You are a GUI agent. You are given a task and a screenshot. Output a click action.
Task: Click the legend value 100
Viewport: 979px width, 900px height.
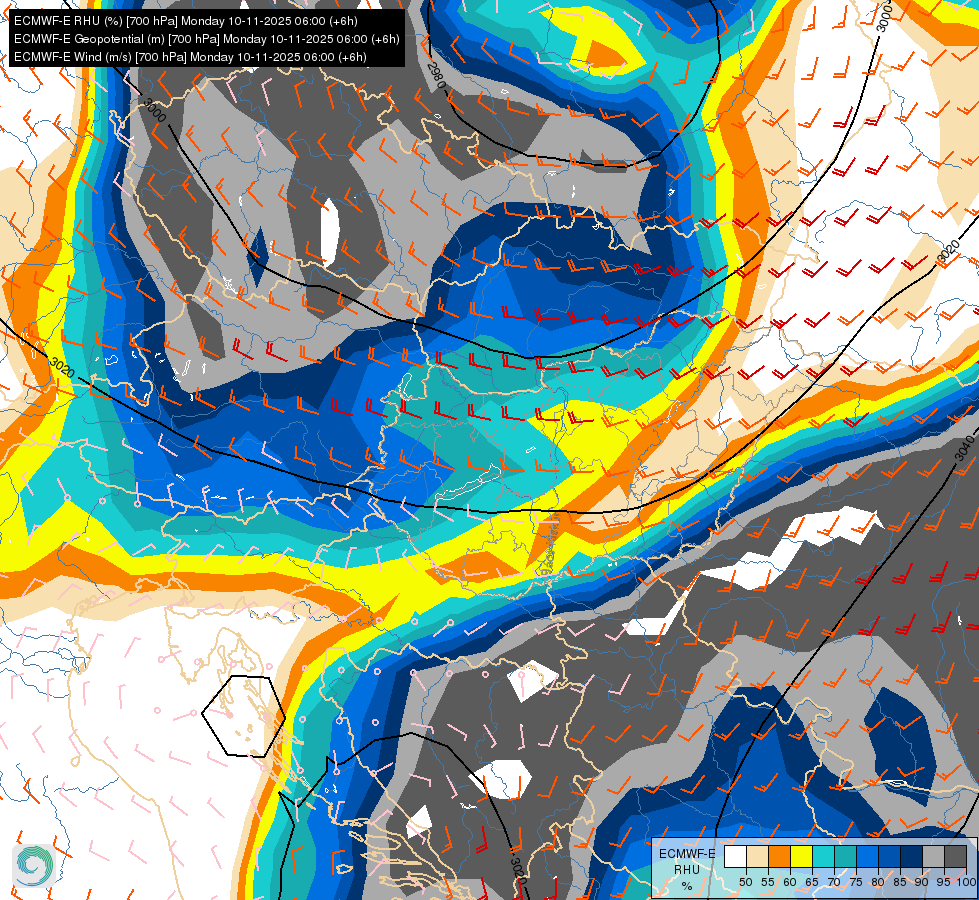point(967,882)
